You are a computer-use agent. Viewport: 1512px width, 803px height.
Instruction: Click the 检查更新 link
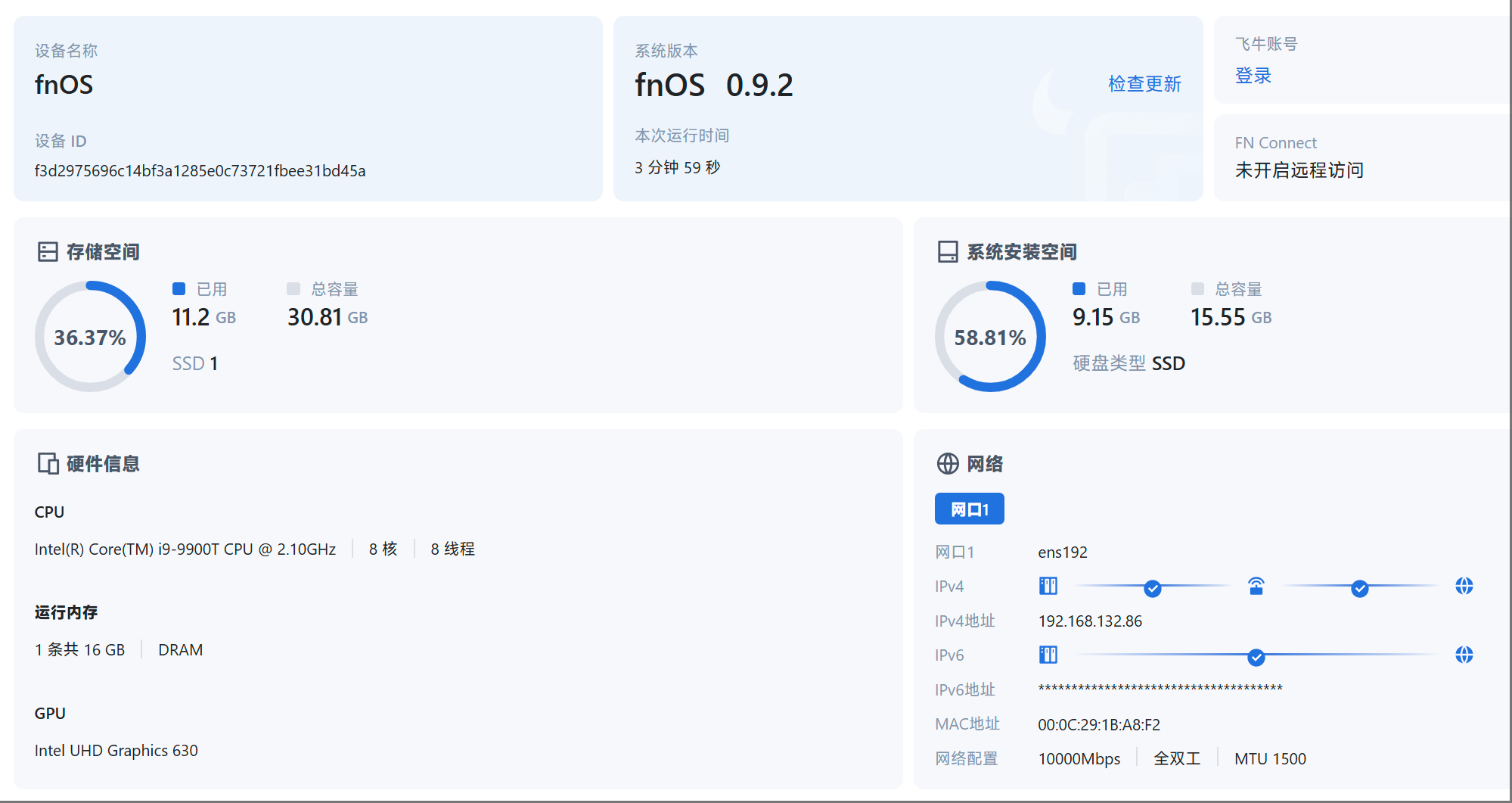click(1144, 84)
